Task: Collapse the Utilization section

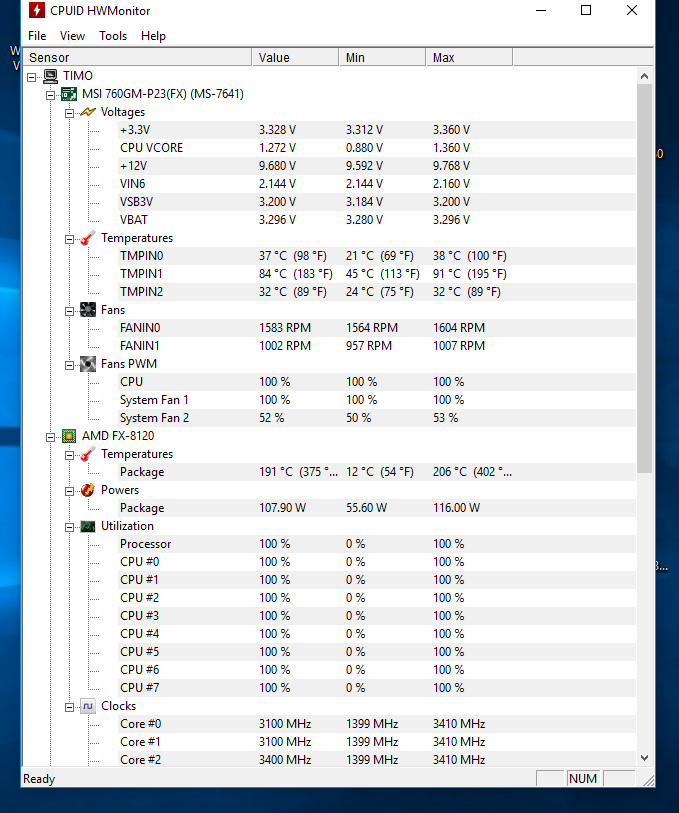Action: [69, 528]
